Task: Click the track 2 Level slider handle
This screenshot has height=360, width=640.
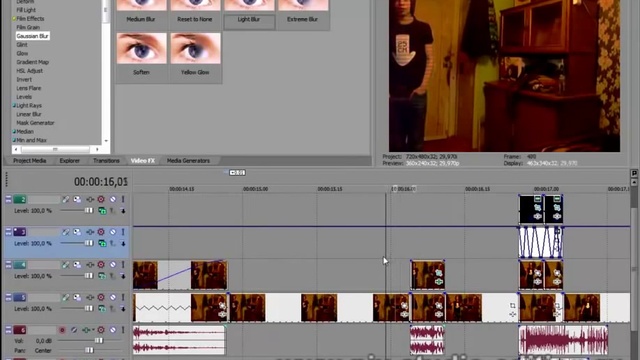Action: point(88,211)
